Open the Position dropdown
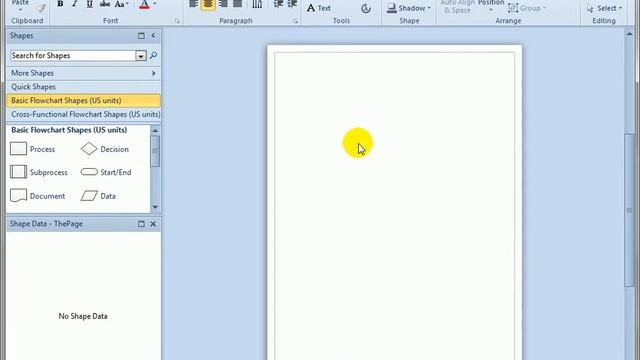The image size is (640, 360). (491, 5)
